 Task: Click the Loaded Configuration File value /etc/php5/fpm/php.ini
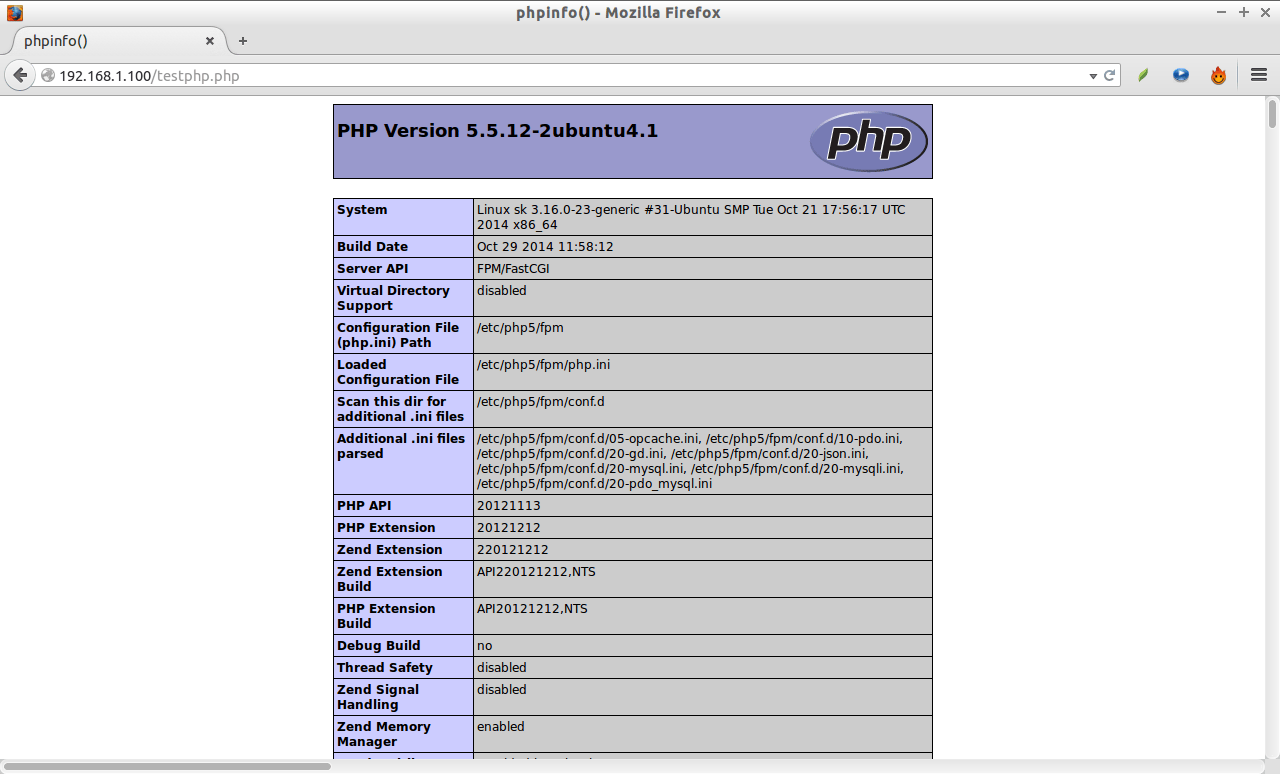(x=543, y=365)
